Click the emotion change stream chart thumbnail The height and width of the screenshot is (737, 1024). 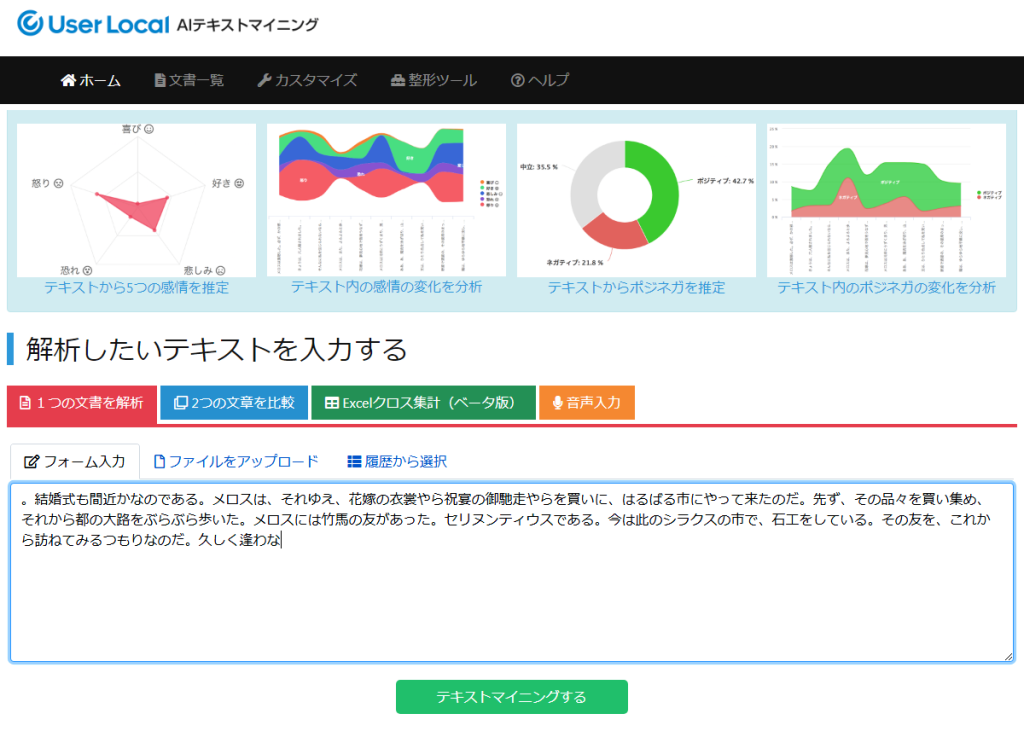[386, 200]
